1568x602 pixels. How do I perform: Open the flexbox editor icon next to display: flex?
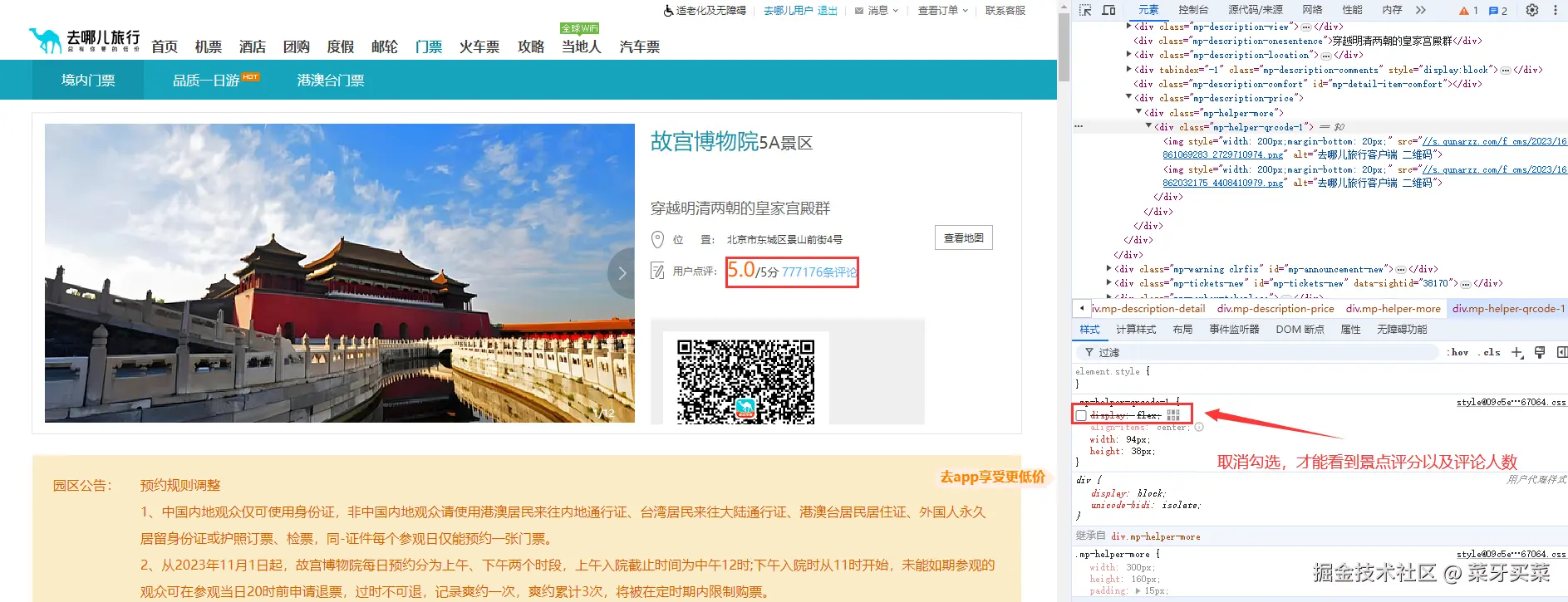coord(1173,414)
